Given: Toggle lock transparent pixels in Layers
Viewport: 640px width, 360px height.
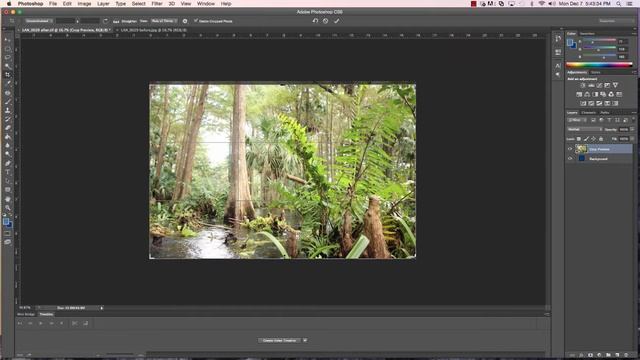Looking at the screenshot, I should [x=579, y=139].
